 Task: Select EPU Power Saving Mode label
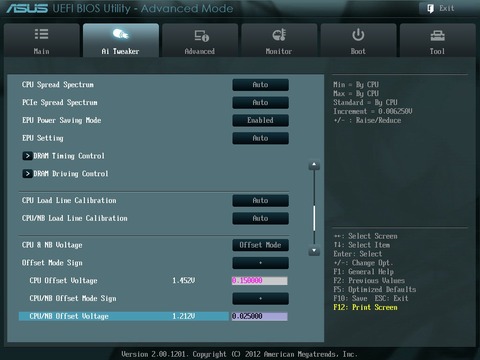pos(61,120)
